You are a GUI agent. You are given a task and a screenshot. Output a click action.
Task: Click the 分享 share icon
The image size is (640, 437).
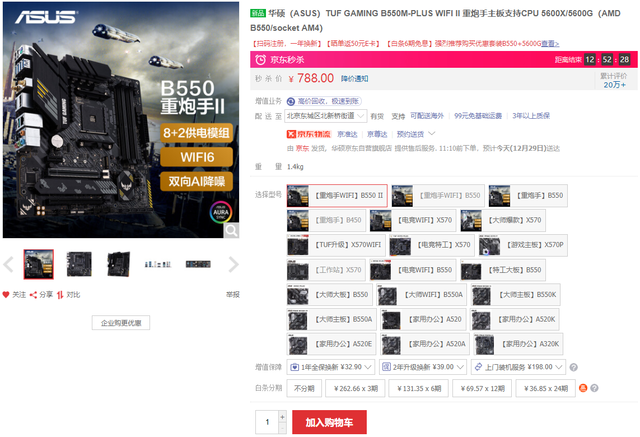coord(33,295)
